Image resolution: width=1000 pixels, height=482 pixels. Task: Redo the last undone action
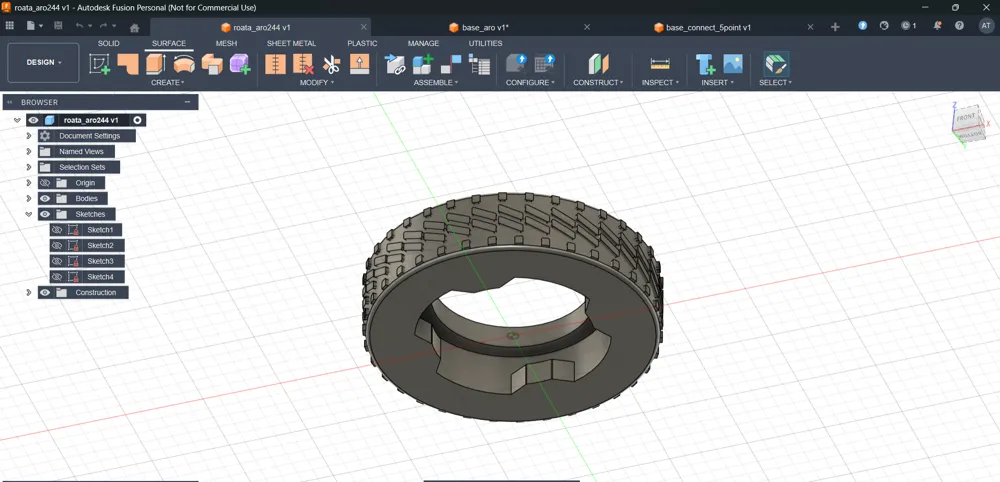coord(103,26)
